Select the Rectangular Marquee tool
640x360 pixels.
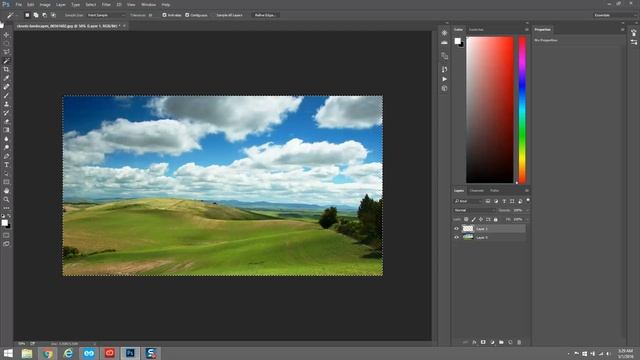[x=6, y=43]
